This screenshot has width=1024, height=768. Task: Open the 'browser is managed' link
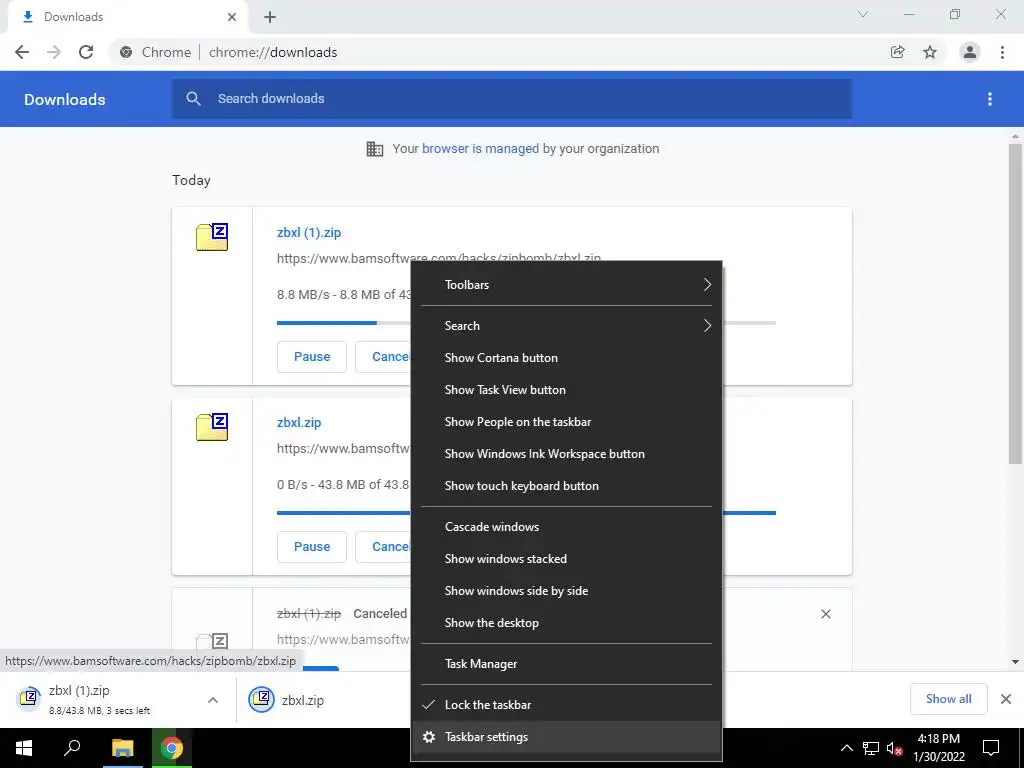(x=480, y=149)
